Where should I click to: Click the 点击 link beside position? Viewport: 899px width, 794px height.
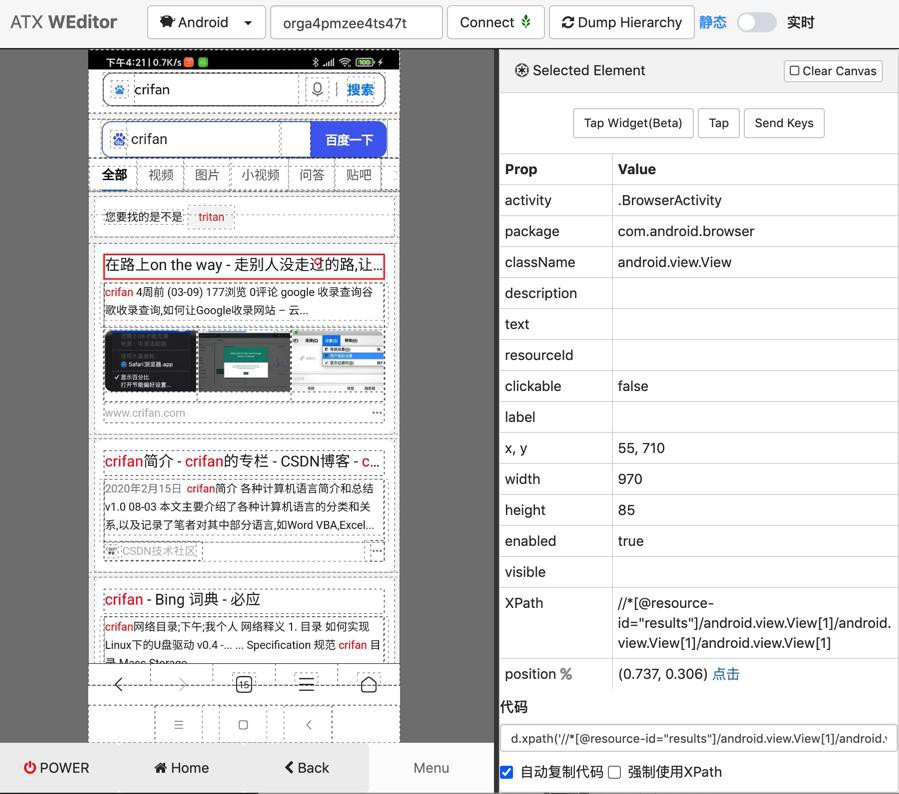click(726, 674)
